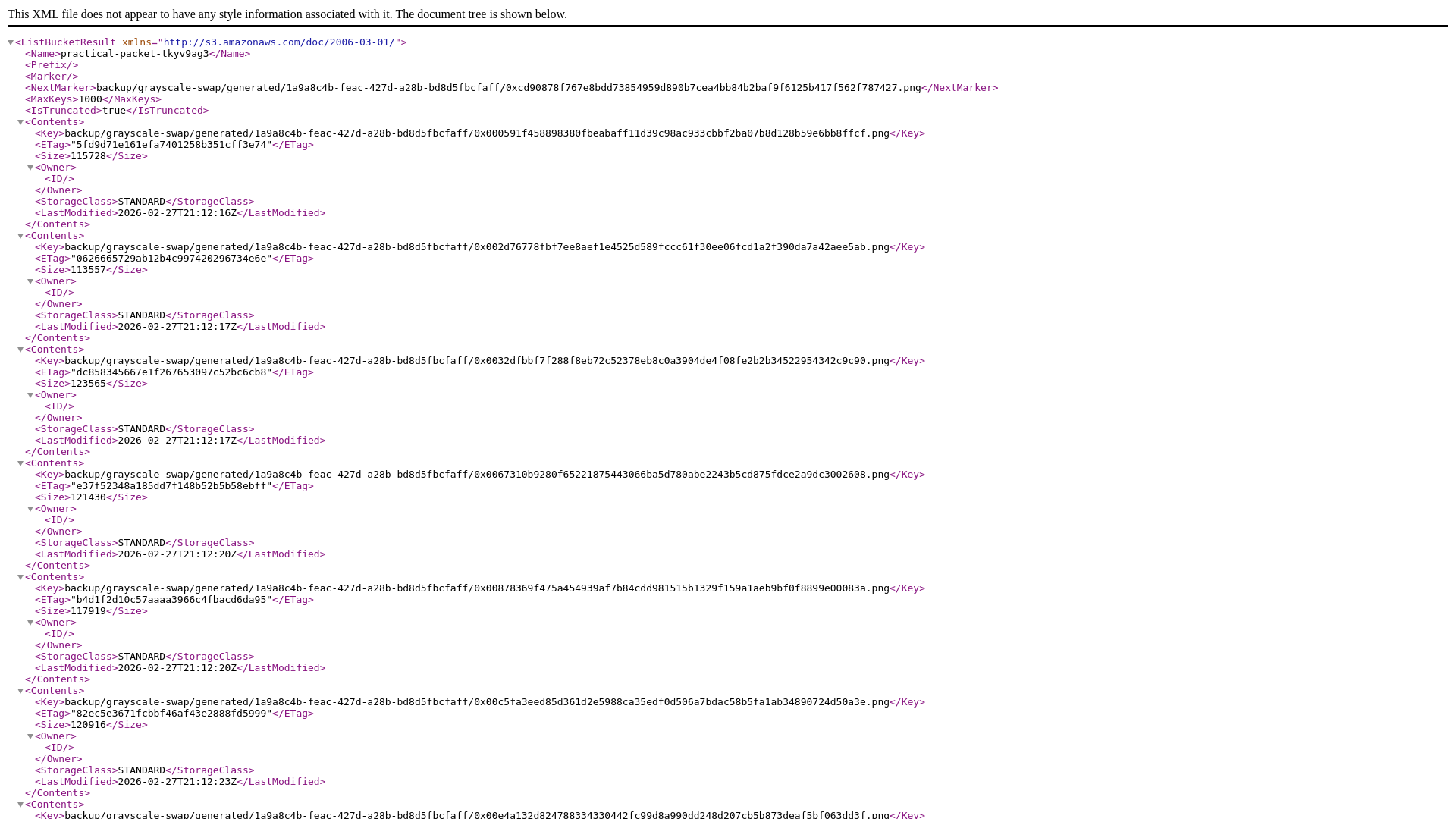The image size is (1456, 819).
Task: Collapse the Contents node for key 0x000591f4
Action: (20, 122)
